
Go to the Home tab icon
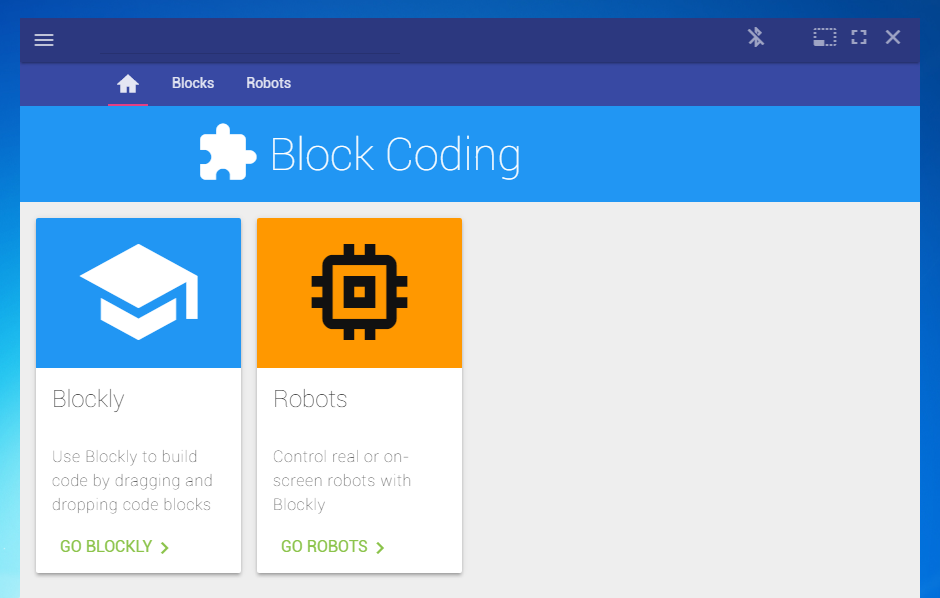(x=128, y=83)
